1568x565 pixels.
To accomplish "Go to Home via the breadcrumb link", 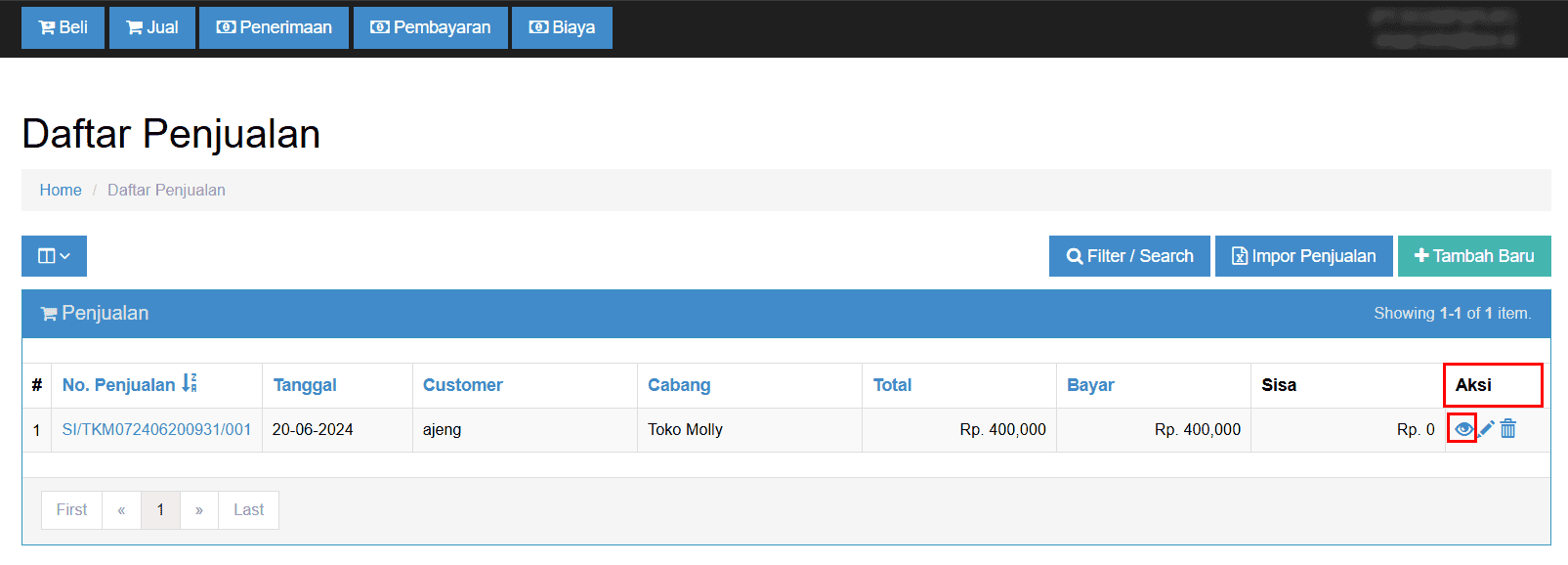I will (x=61, y=191).
